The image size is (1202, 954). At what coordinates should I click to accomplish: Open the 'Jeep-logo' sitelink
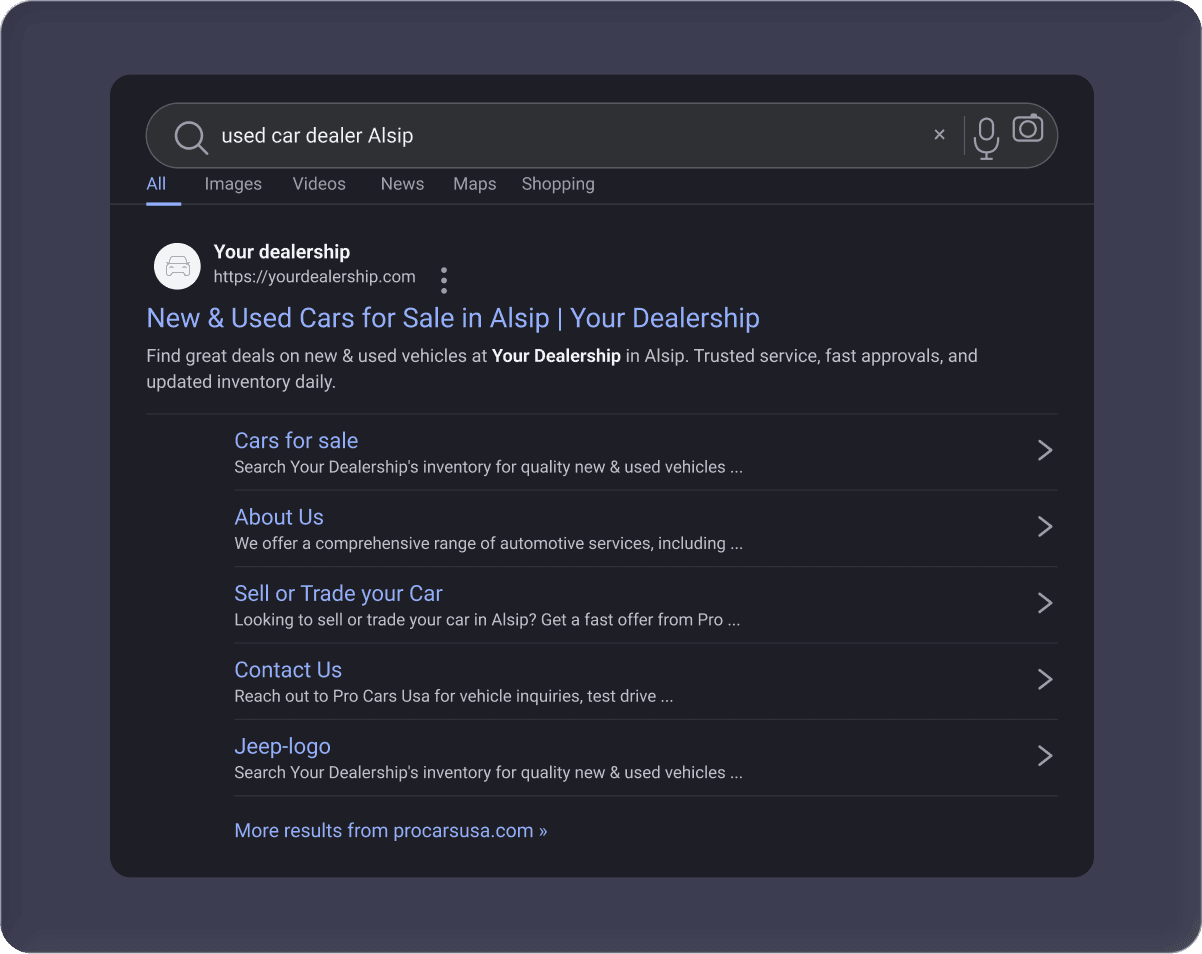point(282,747)
